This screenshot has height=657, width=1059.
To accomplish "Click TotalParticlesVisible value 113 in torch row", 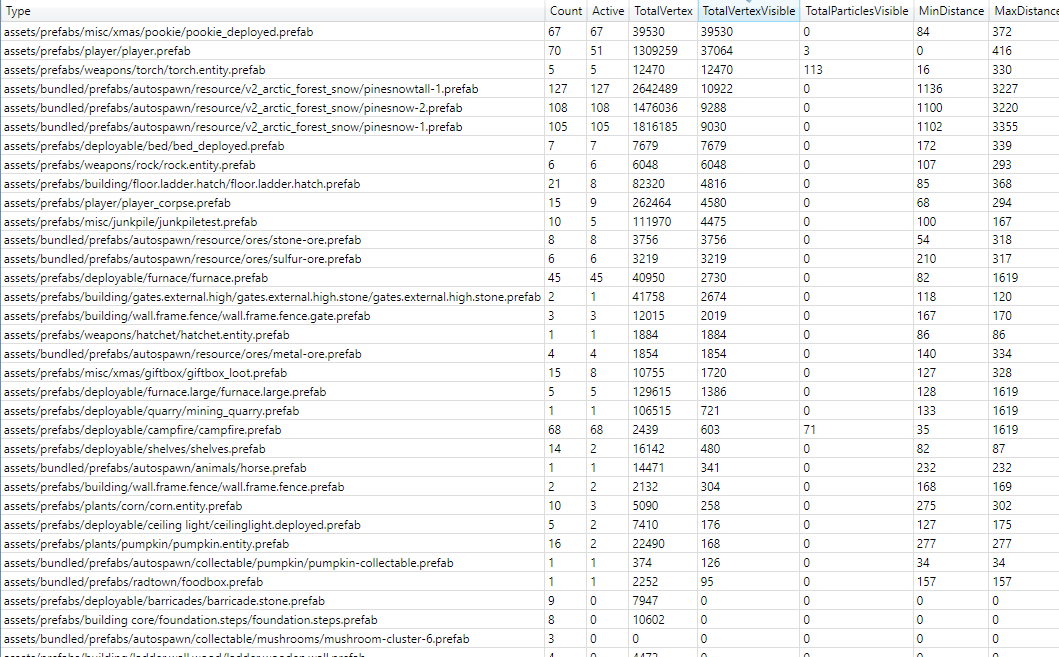I will tap(812, 70).
